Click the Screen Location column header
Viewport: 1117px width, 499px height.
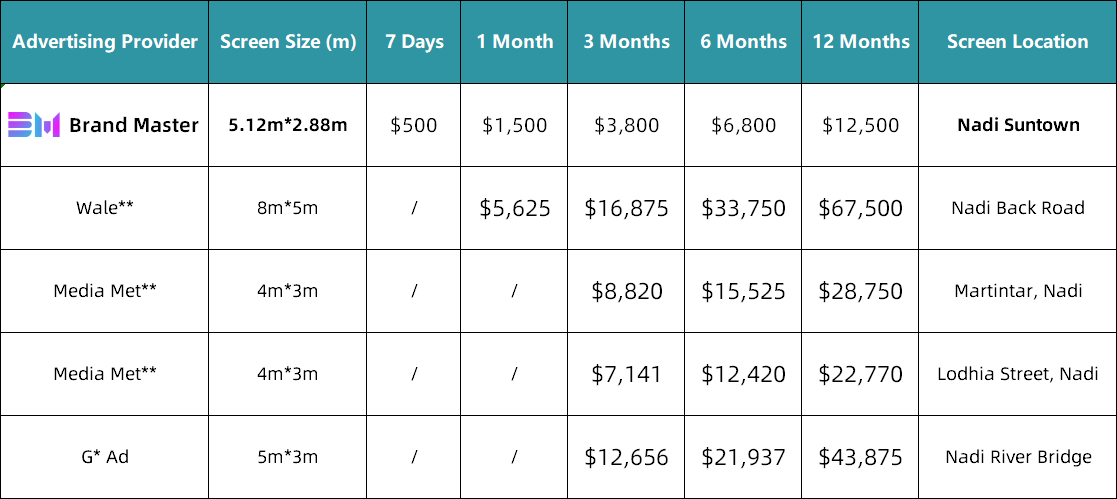1017,42
